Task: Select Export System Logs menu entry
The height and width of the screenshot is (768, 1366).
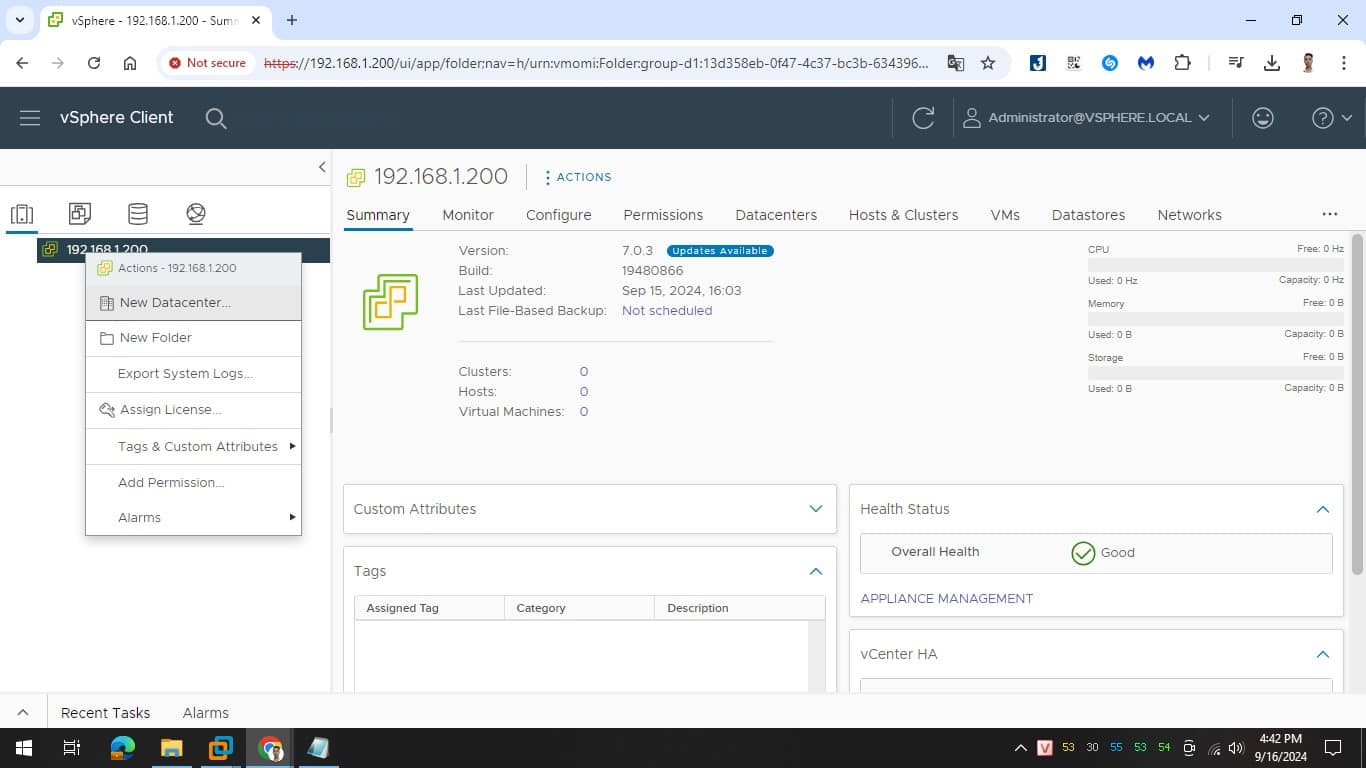Action: pos(193,374)
